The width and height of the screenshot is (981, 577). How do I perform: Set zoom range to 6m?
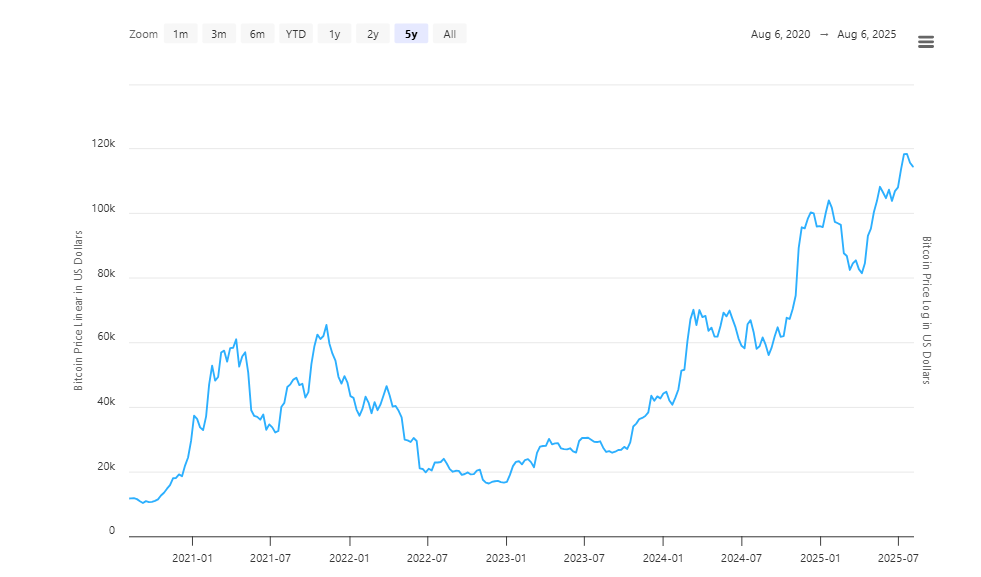point(257,34)
